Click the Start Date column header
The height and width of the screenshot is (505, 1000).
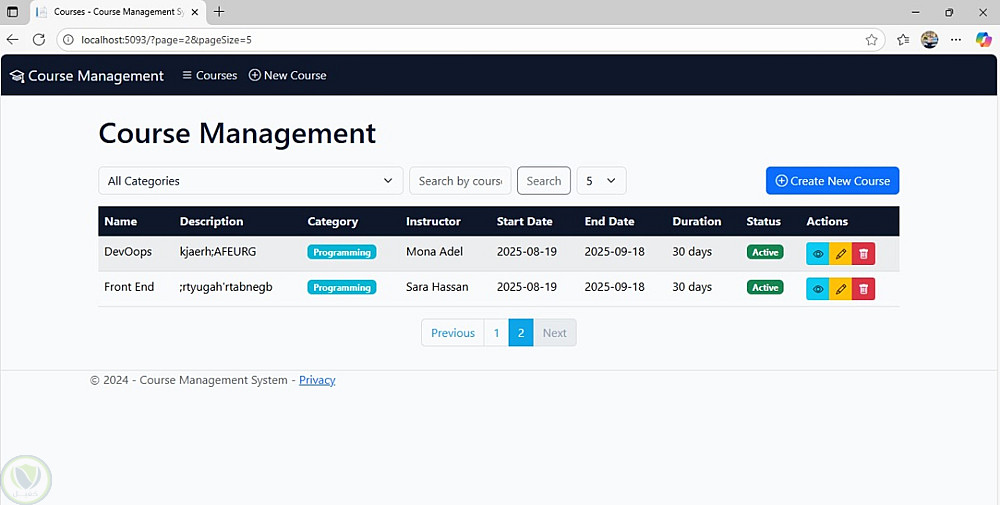point(524,221)
